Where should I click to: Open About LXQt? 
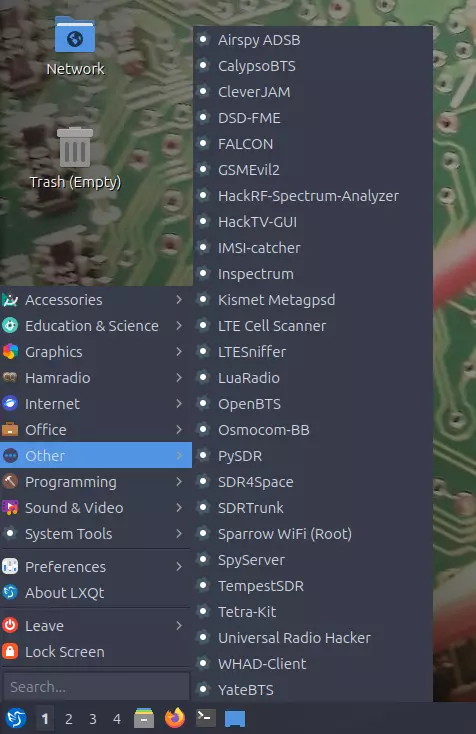click(96, 593)
